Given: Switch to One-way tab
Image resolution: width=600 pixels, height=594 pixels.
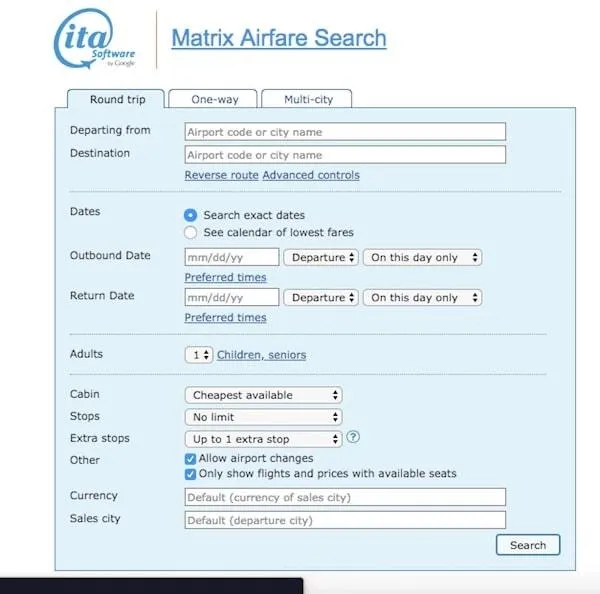Looking at the screenshot, I should coord(213,99).
